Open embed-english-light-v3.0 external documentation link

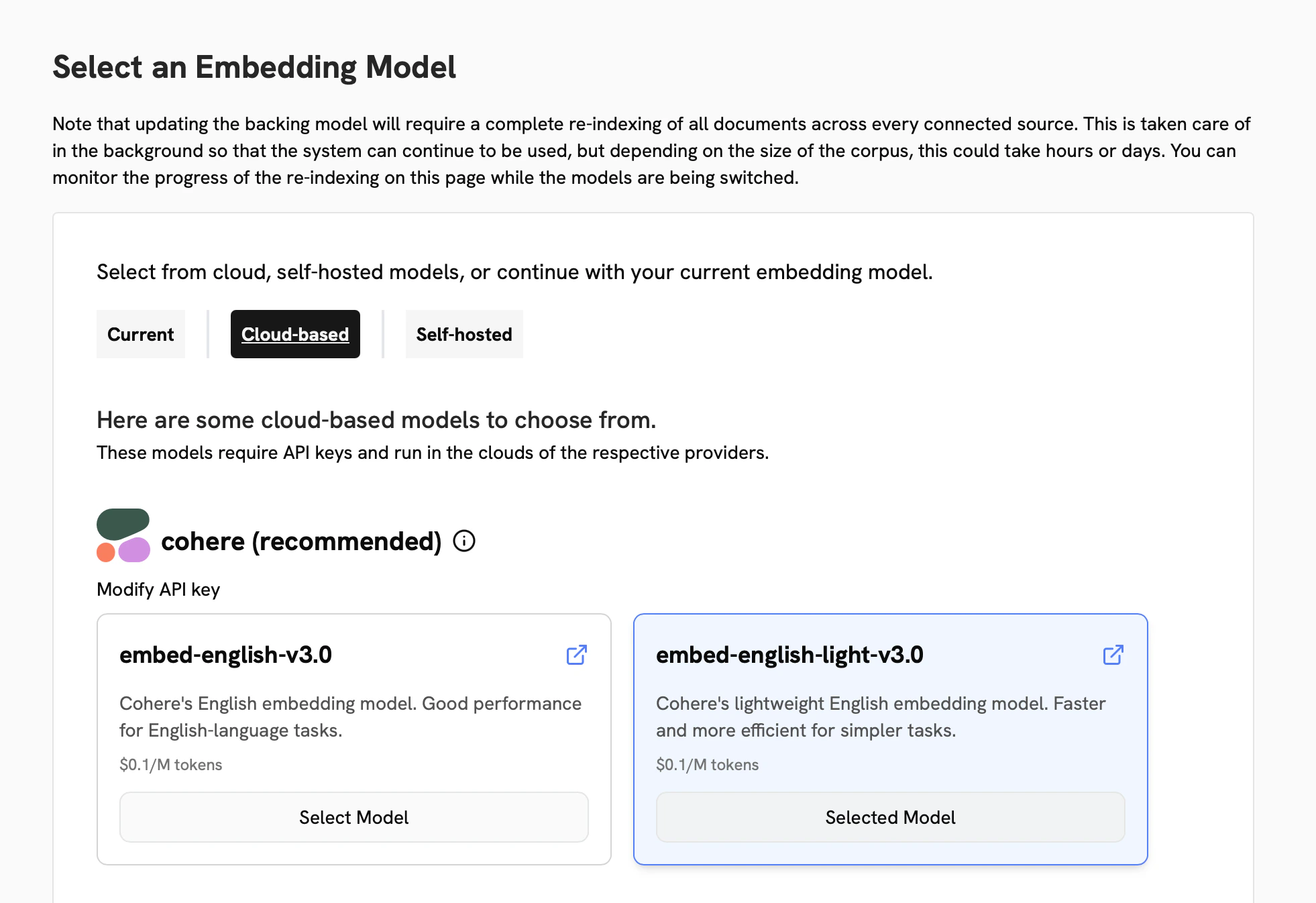[x=1112, y=655]
